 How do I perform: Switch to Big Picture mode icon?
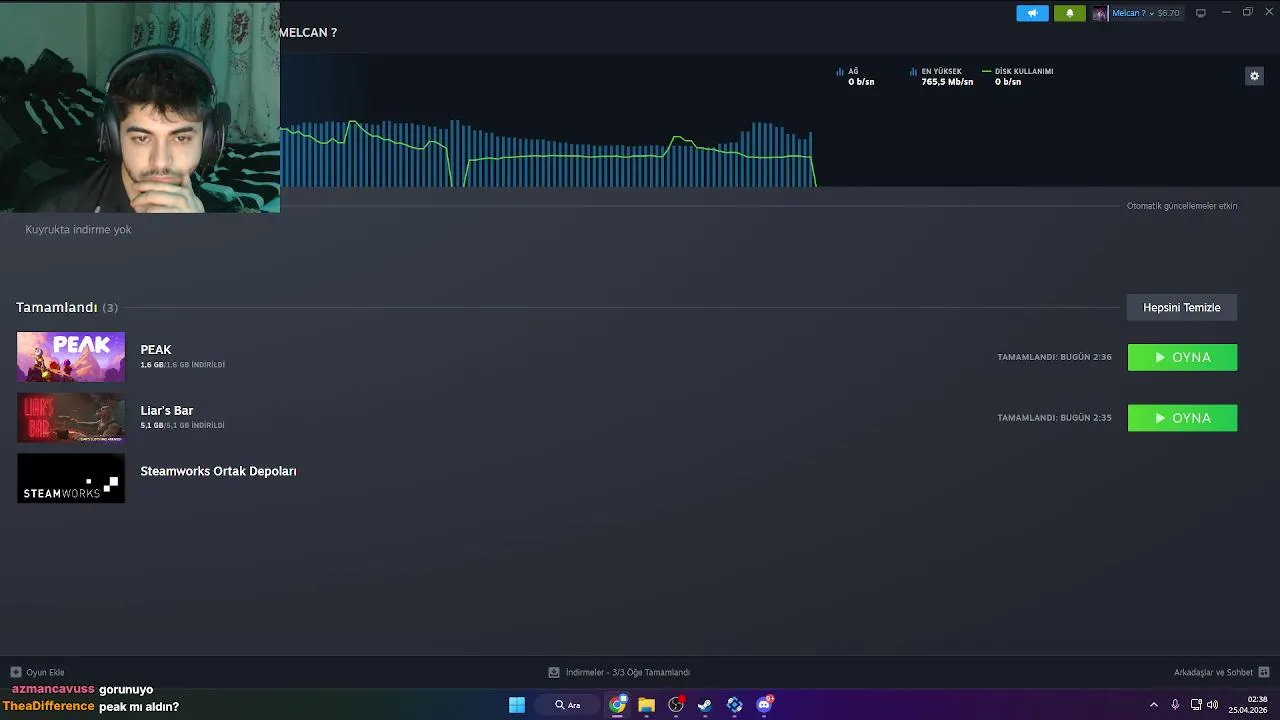(1201, 13)
